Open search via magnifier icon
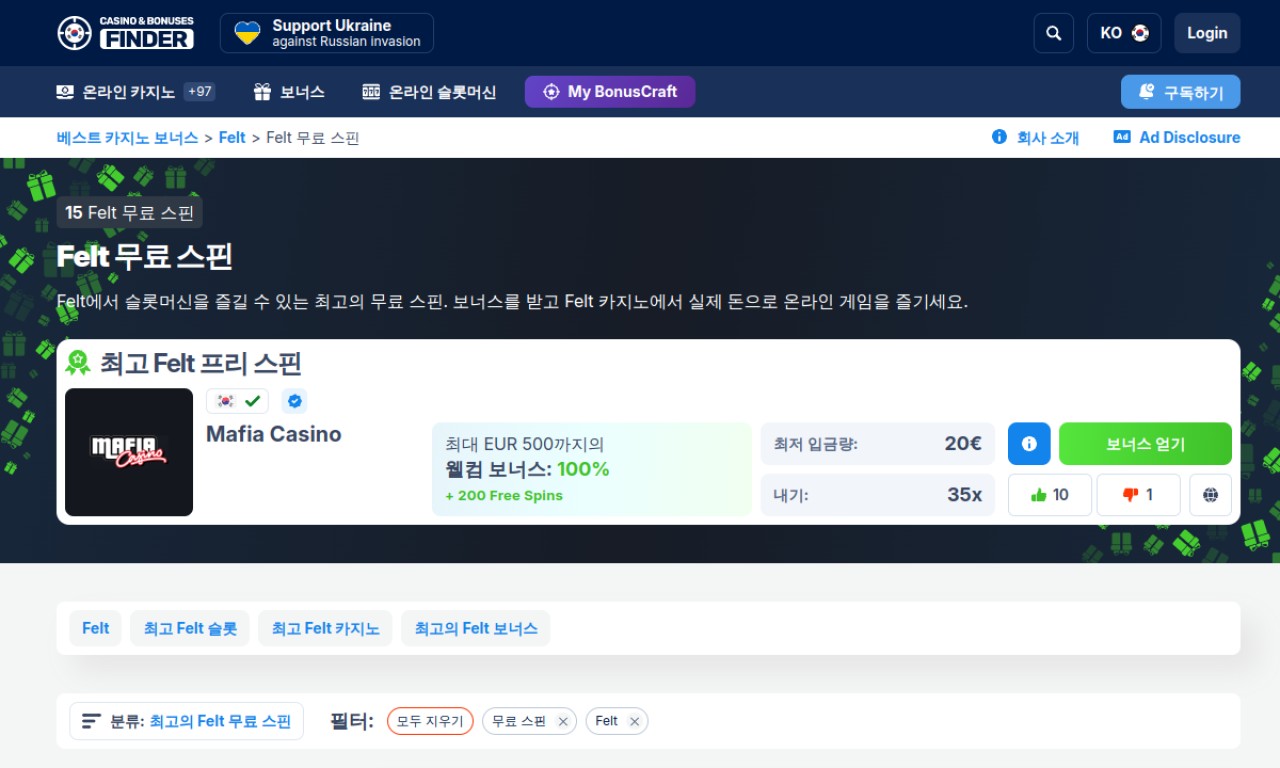The image size is (1280, 768). pos(1053,33)
